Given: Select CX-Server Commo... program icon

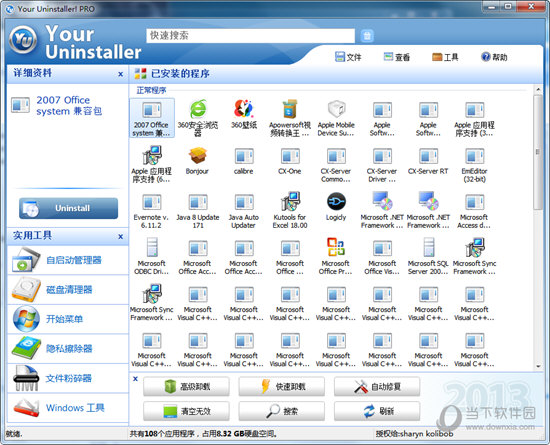Looking at the screenshot, I should [x=336, y=164].
